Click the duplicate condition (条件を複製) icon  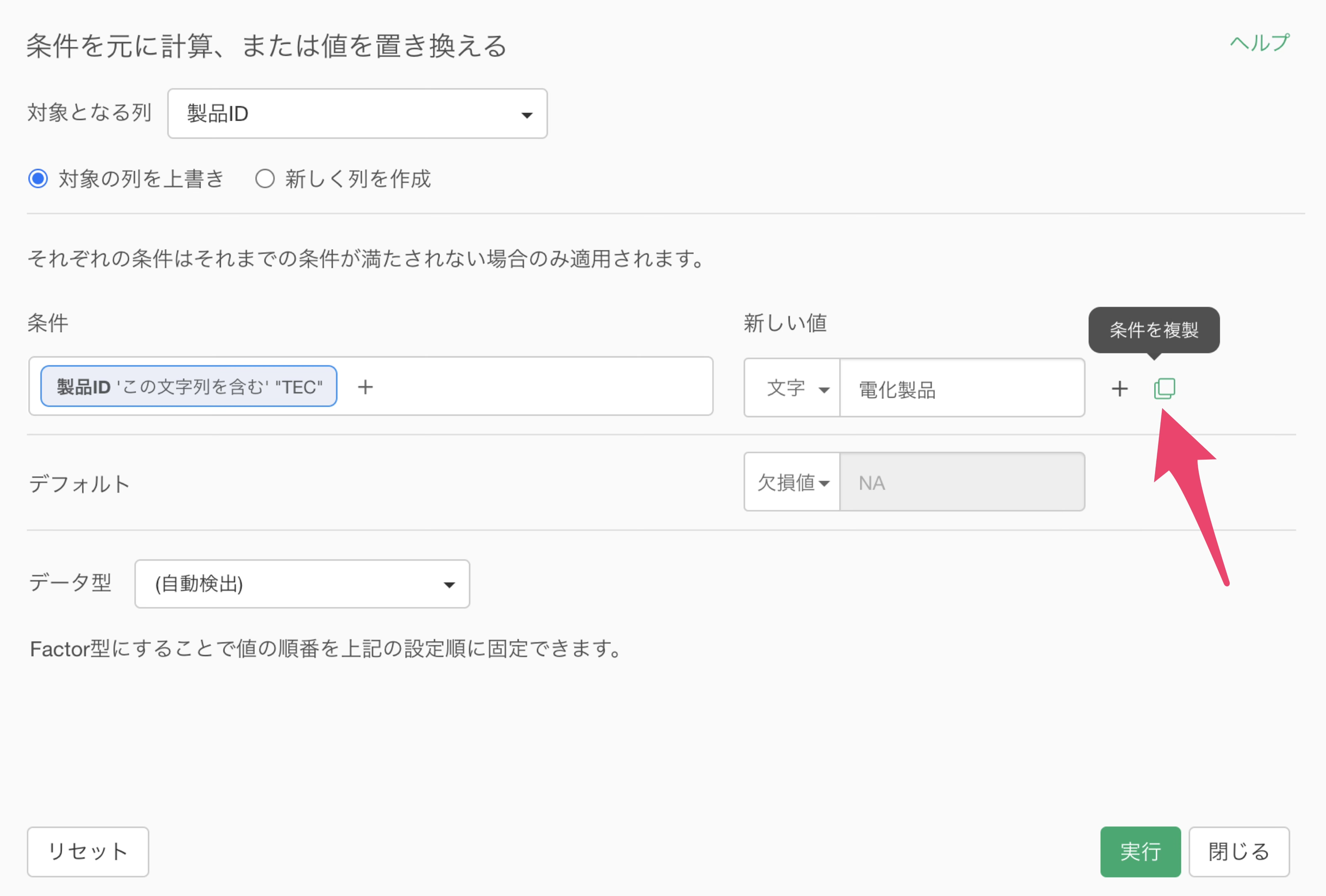[1164, 388]
